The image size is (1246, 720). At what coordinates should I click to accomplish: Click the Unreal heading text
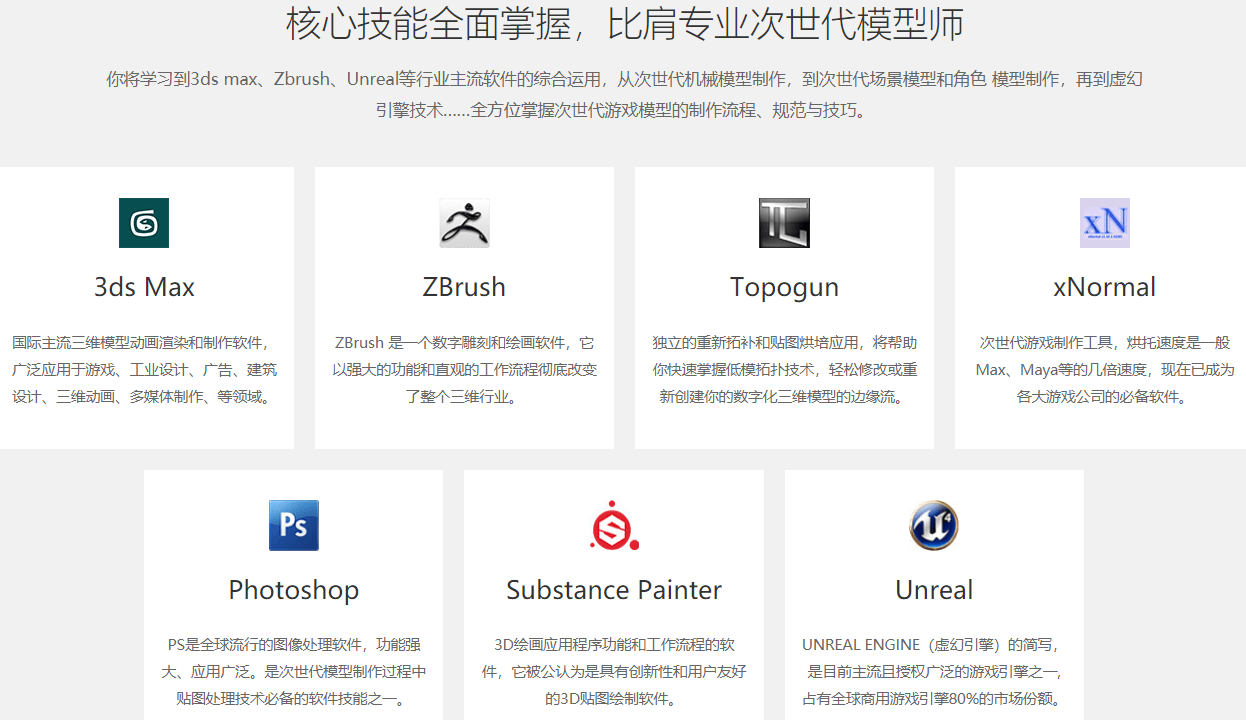[x=934, y=590]
